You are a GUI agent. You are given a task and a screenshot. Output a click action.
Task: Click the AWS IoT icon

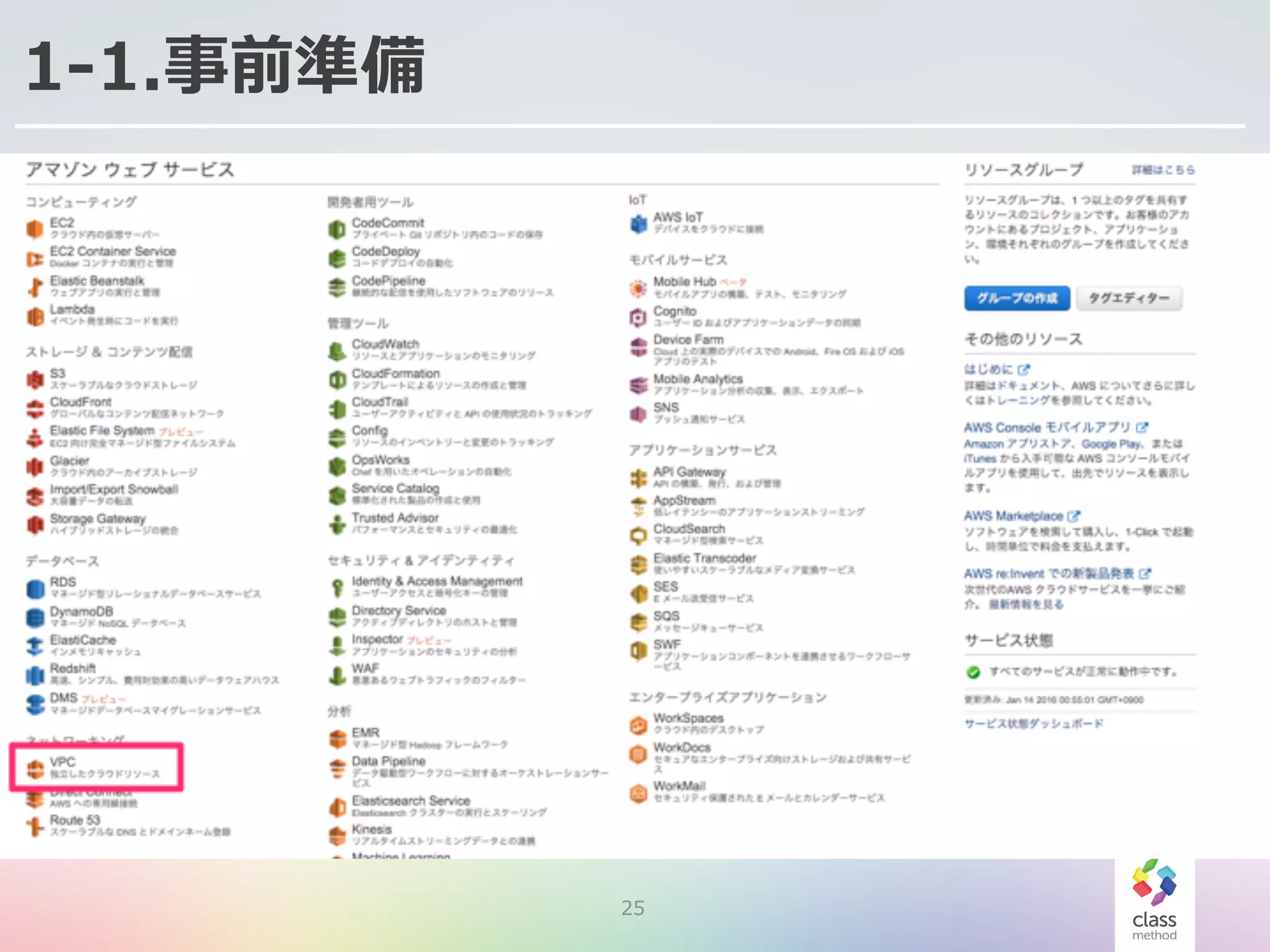tap(638, 224)
